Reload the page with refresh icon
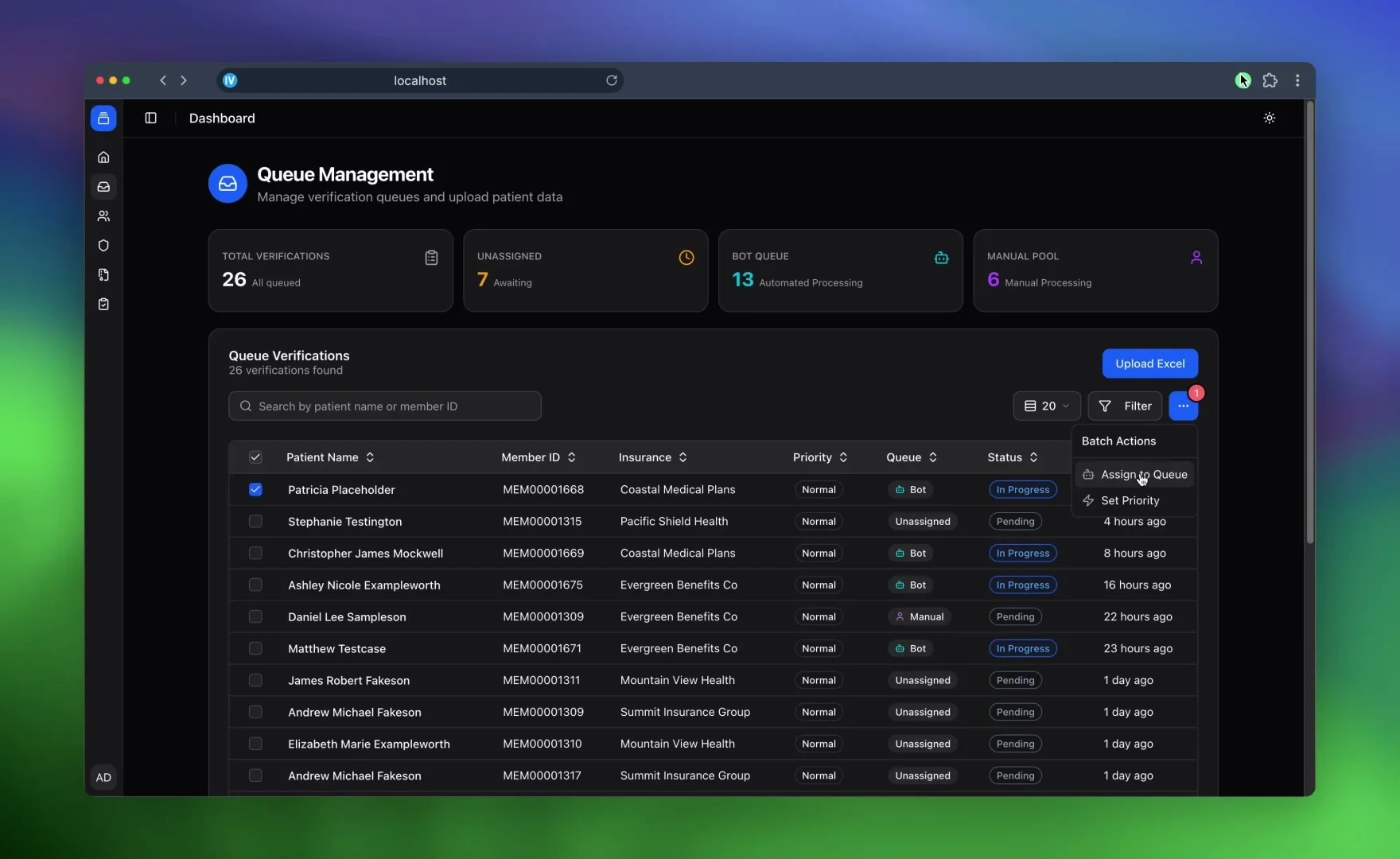 tap(611, 80)
